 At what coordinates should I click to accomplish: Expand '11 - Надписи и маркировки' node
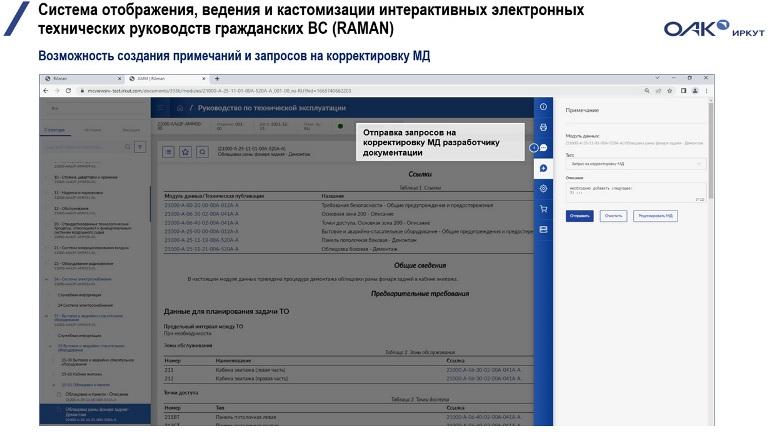point(47,193)
